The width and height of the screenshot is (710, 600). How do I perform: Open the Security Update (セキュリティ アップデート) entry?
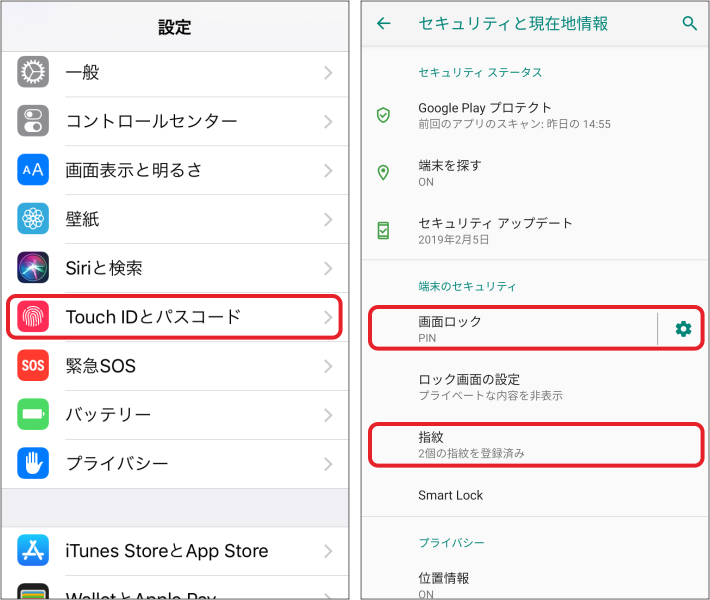tap(535, 231)
